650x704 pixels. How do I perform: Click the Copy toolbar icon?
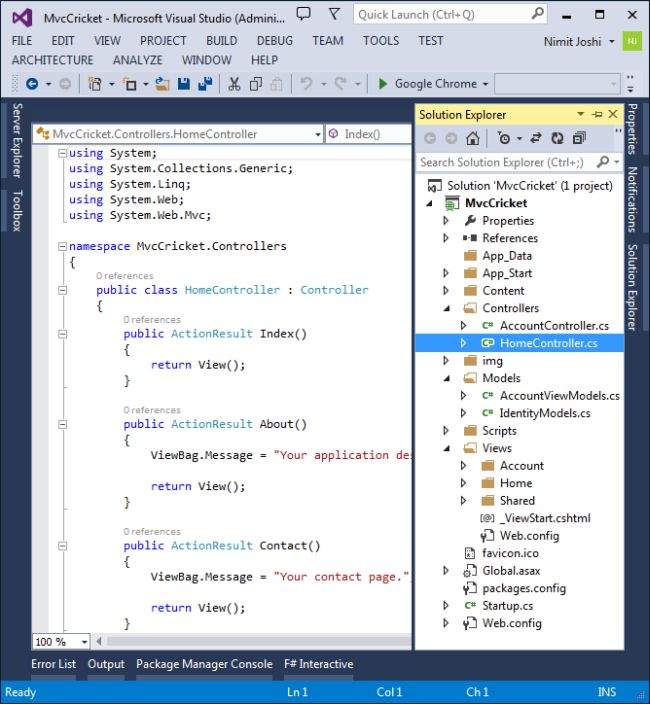[x=255, y=84]
